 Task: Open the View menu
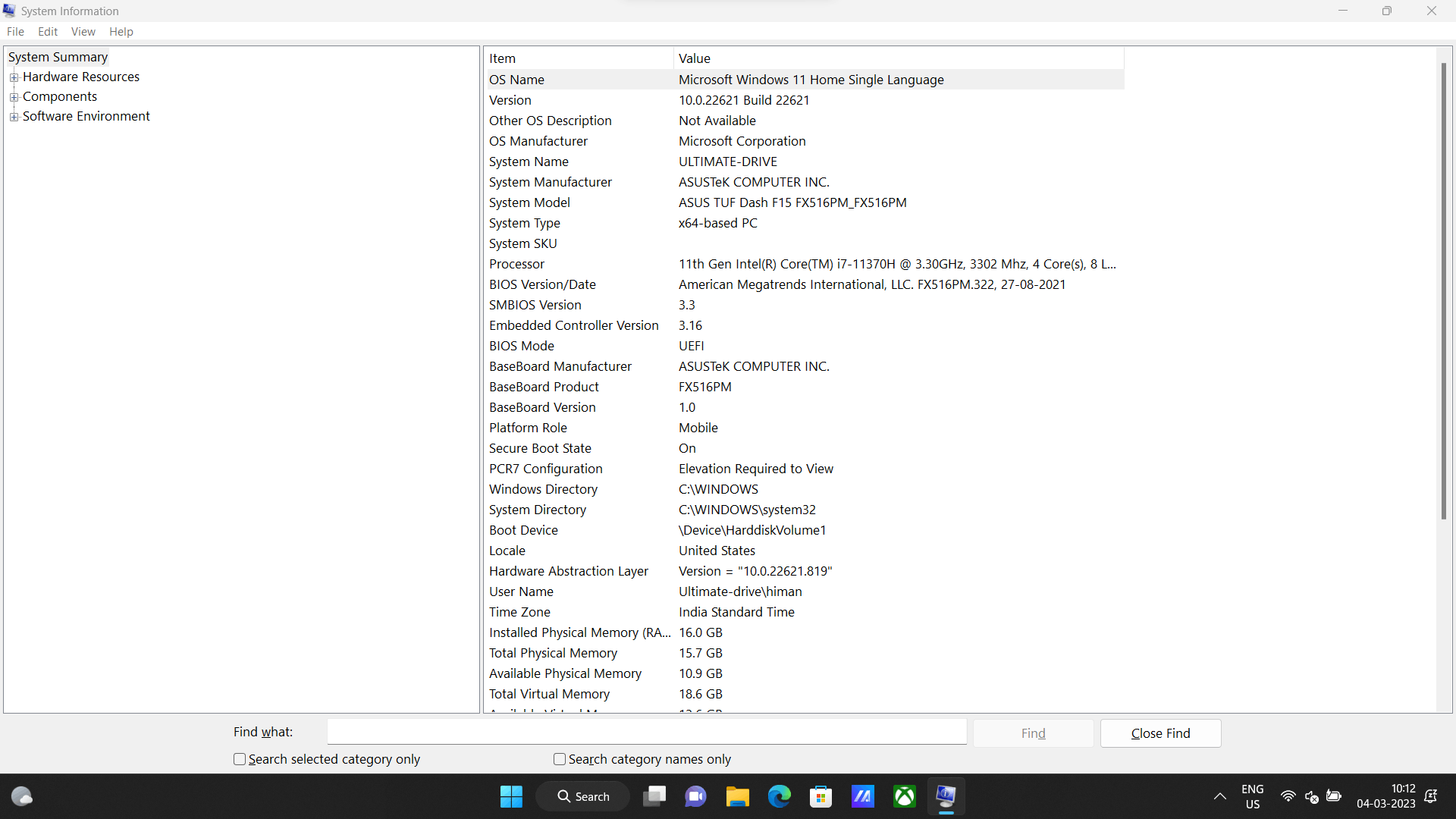tap(83, 32)
